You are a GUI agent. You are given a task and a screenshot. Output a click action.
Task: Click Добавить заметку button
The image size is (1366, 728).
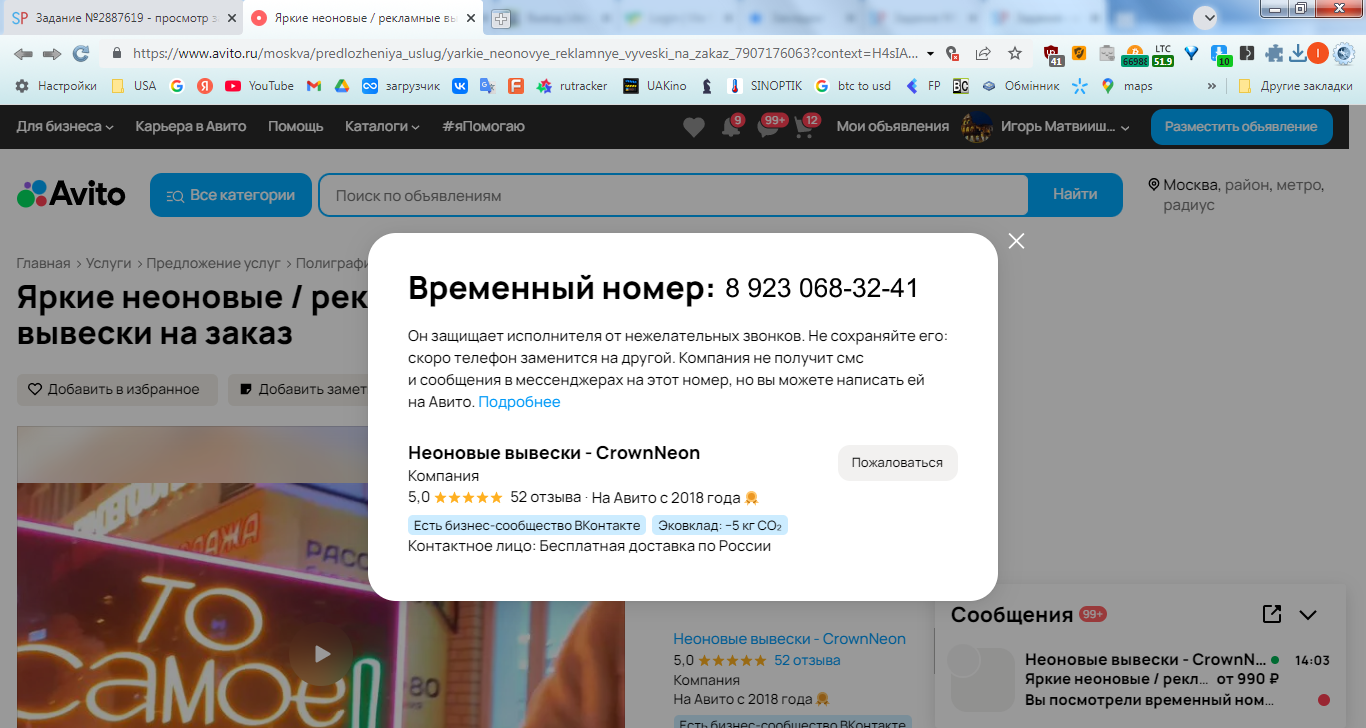coord(300,390)
